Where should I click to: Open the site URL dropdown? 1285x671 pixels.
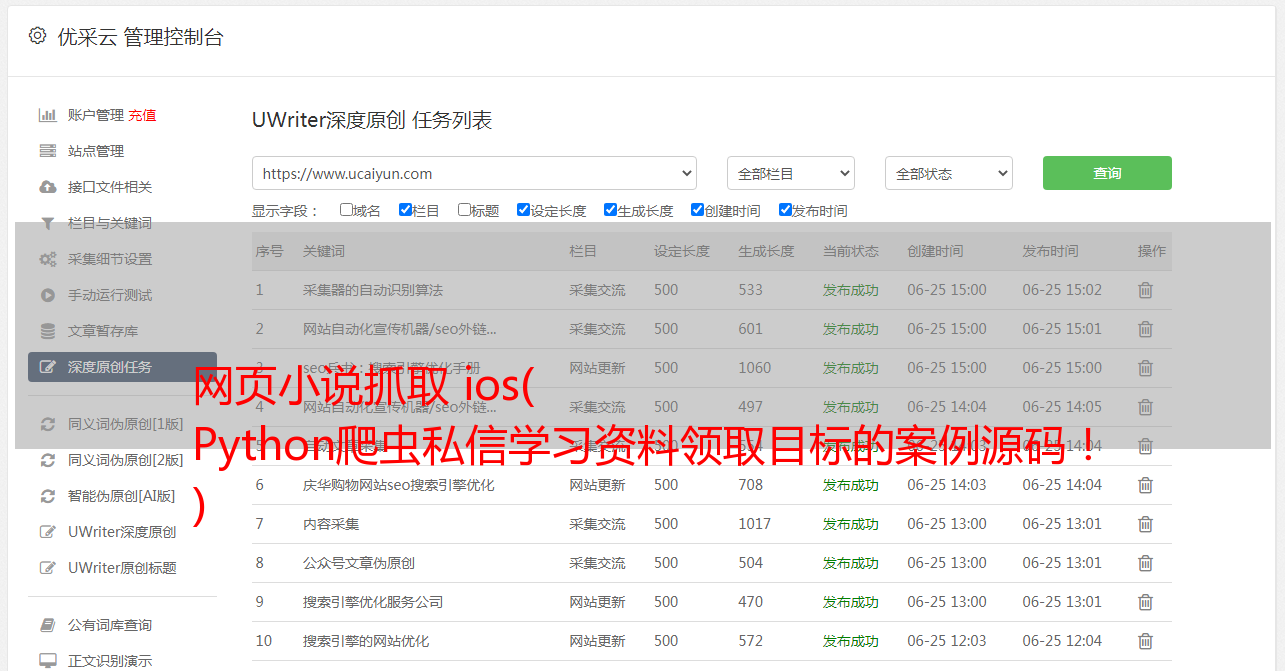pos(474,173)
